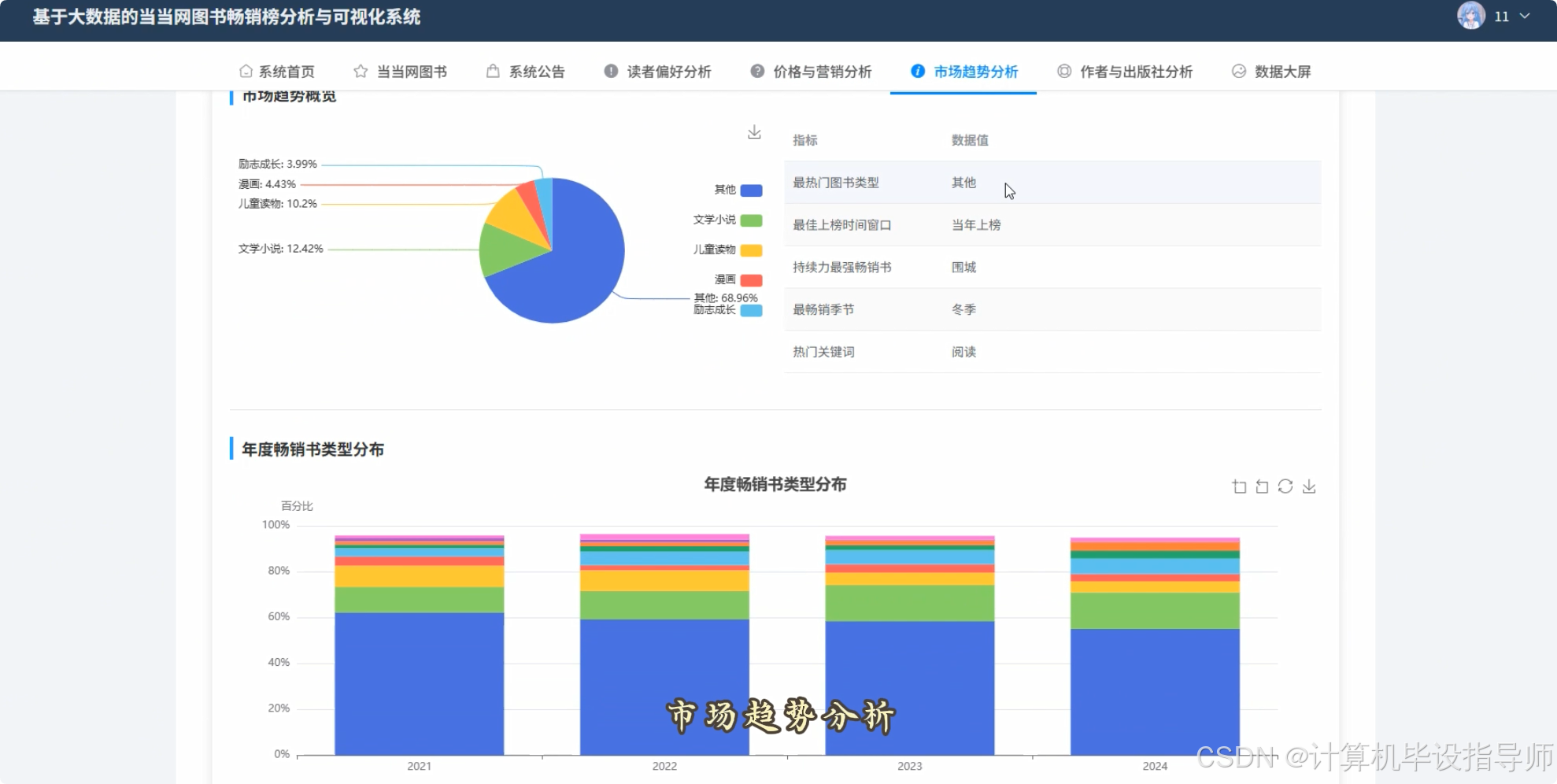Download the 年度畅销书类型分布 chart image
This screenshot has height=784, width=1557.
(1309, 486)
